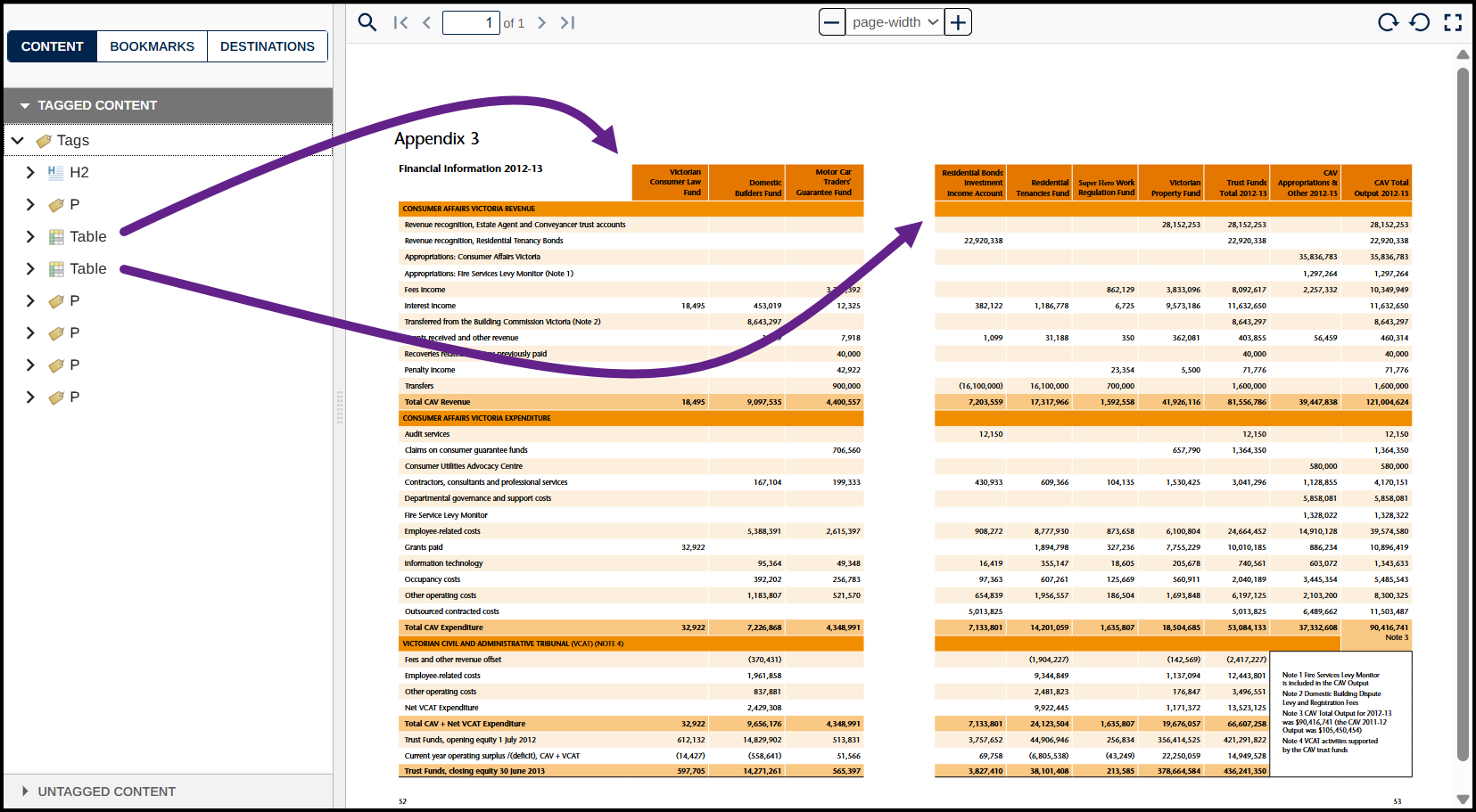
Task: Expand the fourth P tag node
Action: (30, 365)
